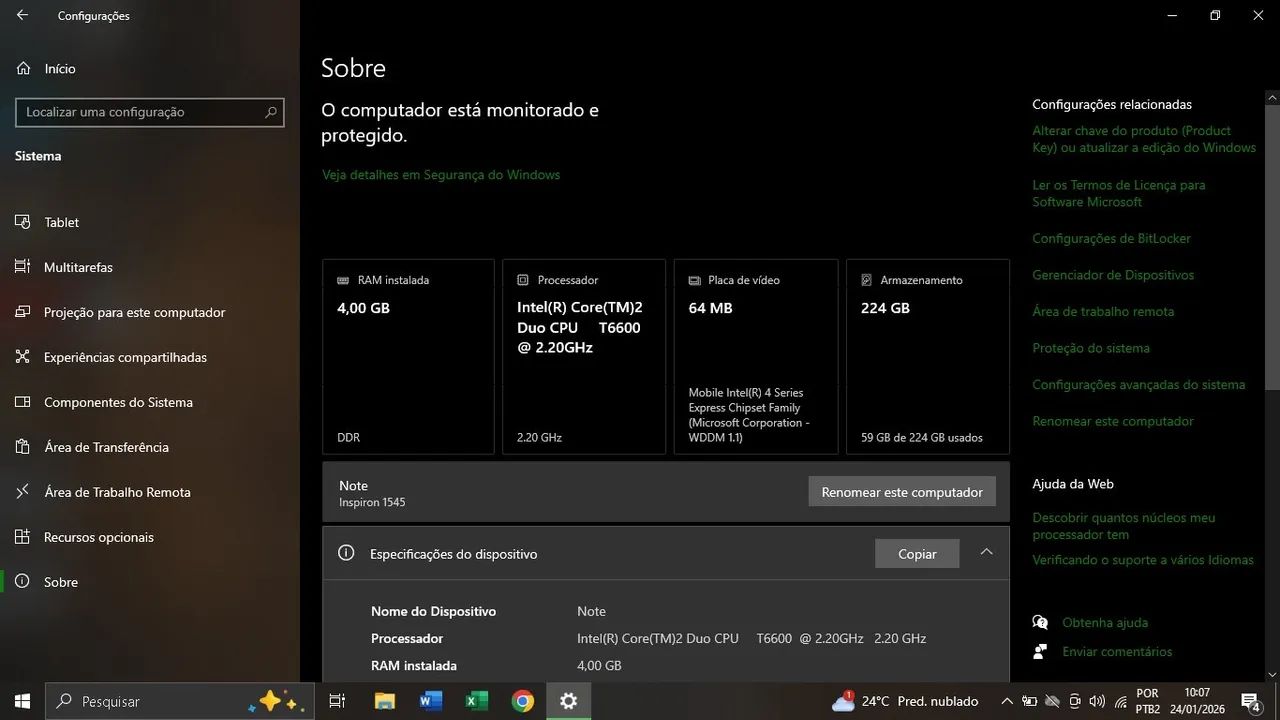This screenshot has width=1280, height=720.
Task: Open the volume control in tray
Action: (1098, 701)
